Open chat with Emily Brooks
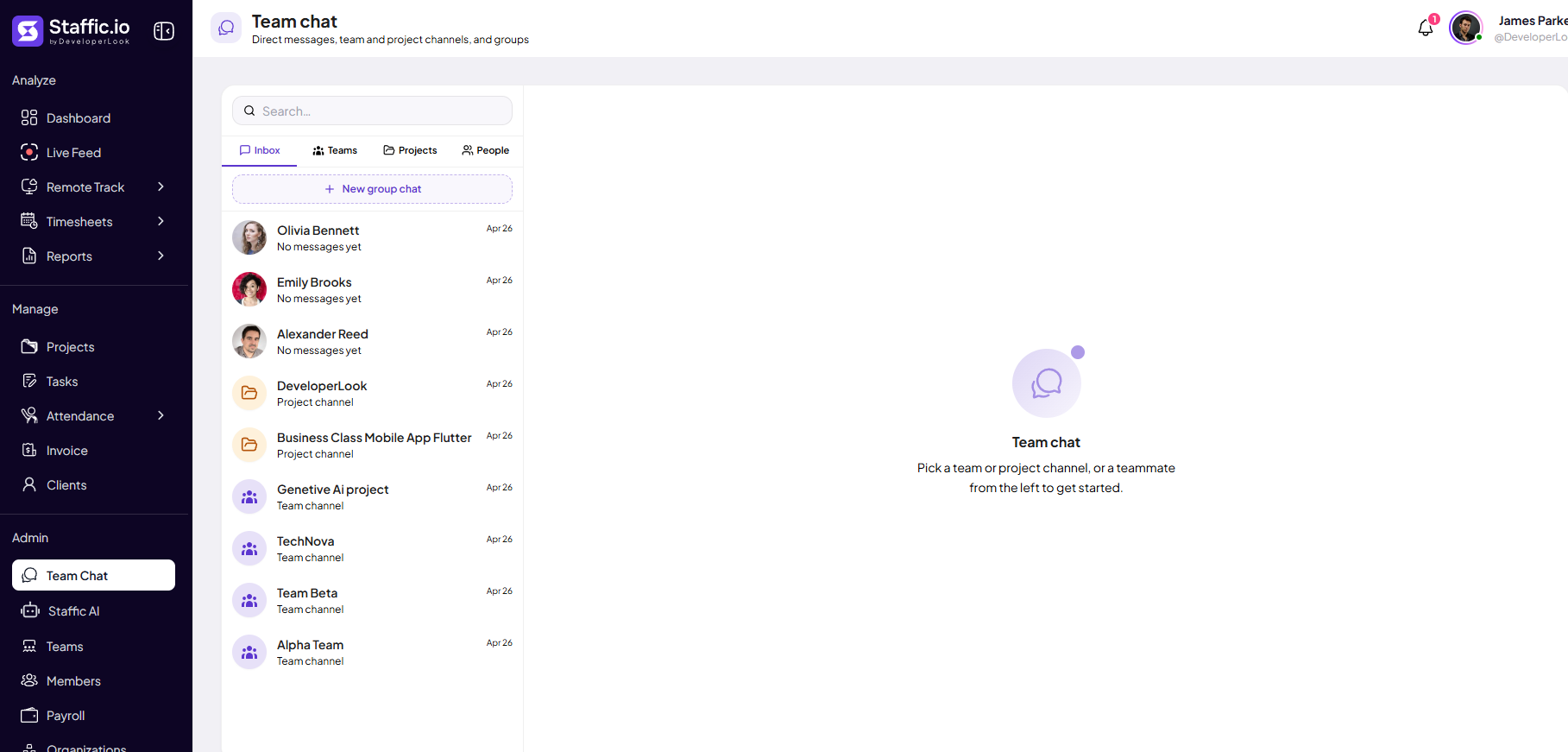Screen dimensions: 1568x752 [372, 289]
